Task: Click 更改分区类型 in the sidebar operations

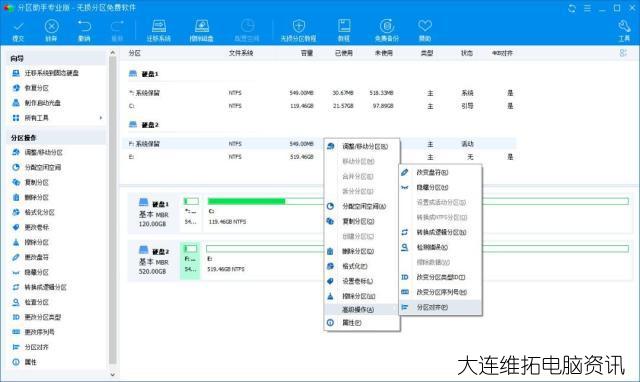Action: pyautogui.click(x=43, y=317)
